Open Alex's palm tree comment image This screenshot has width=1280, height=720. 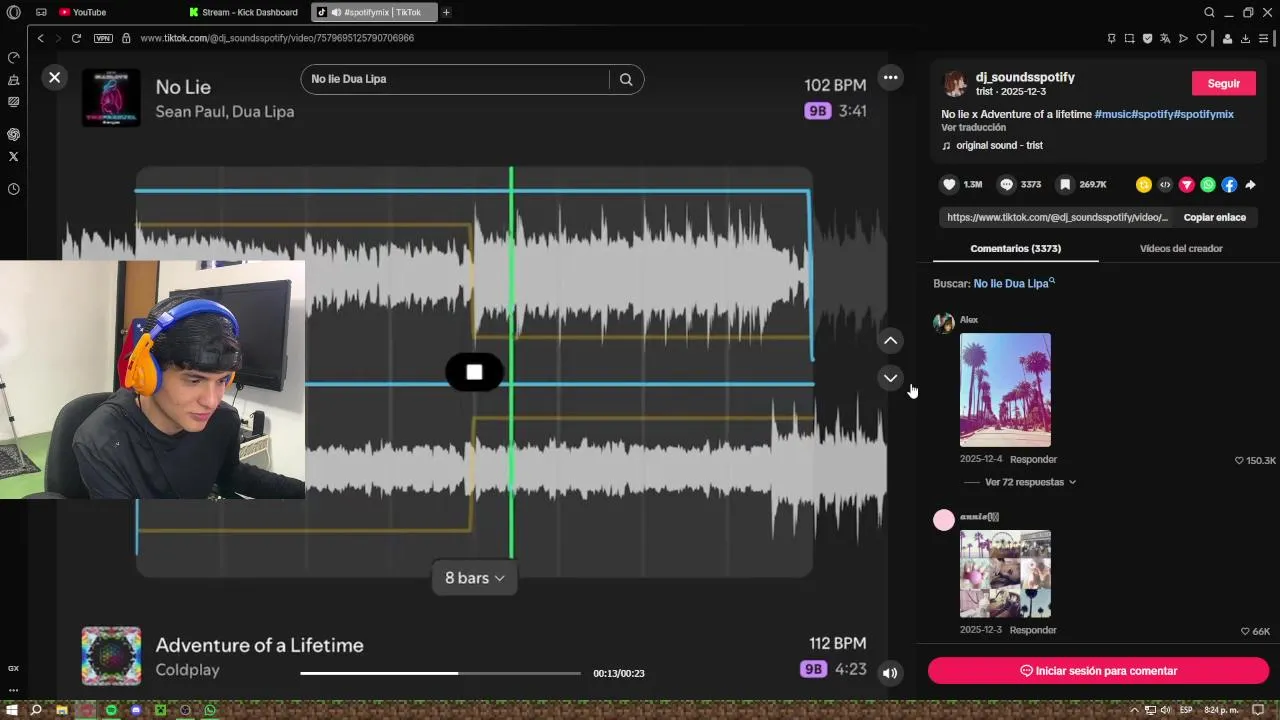coord(1005,390)
